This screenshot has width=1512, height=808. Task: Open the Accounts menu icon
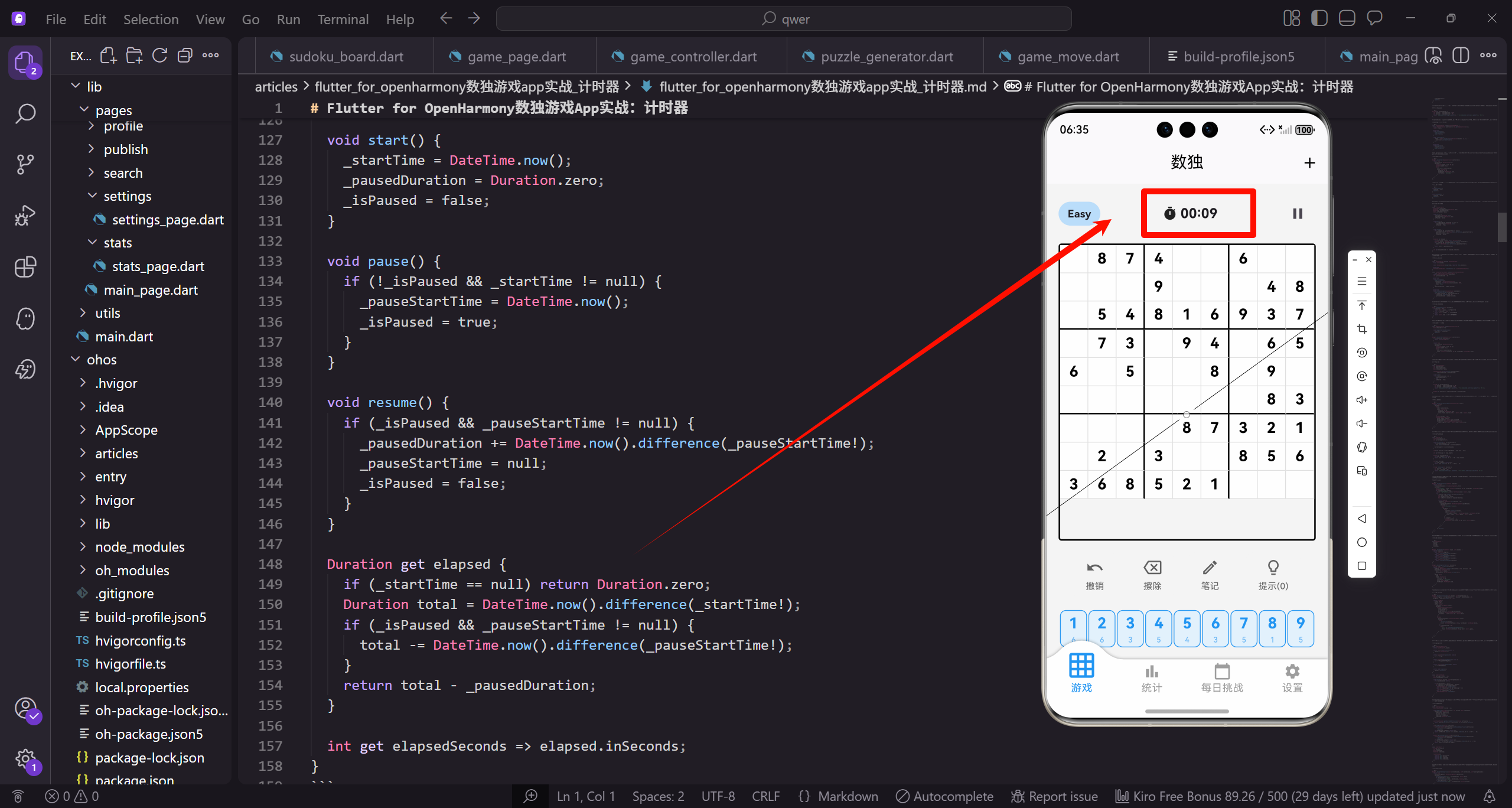[25, 708]
